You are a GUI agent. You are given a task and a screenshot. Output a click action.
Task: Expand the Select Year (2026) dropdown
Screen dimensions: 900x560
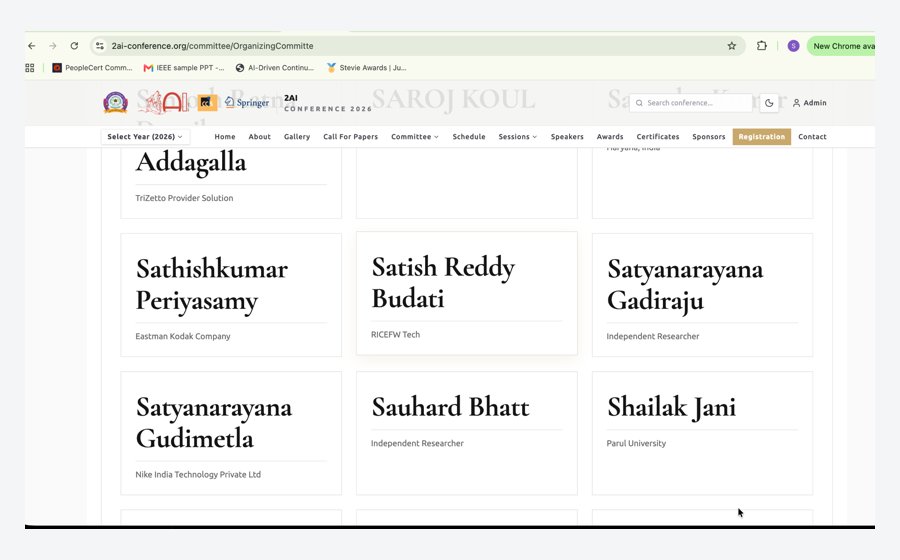[145, 137]
